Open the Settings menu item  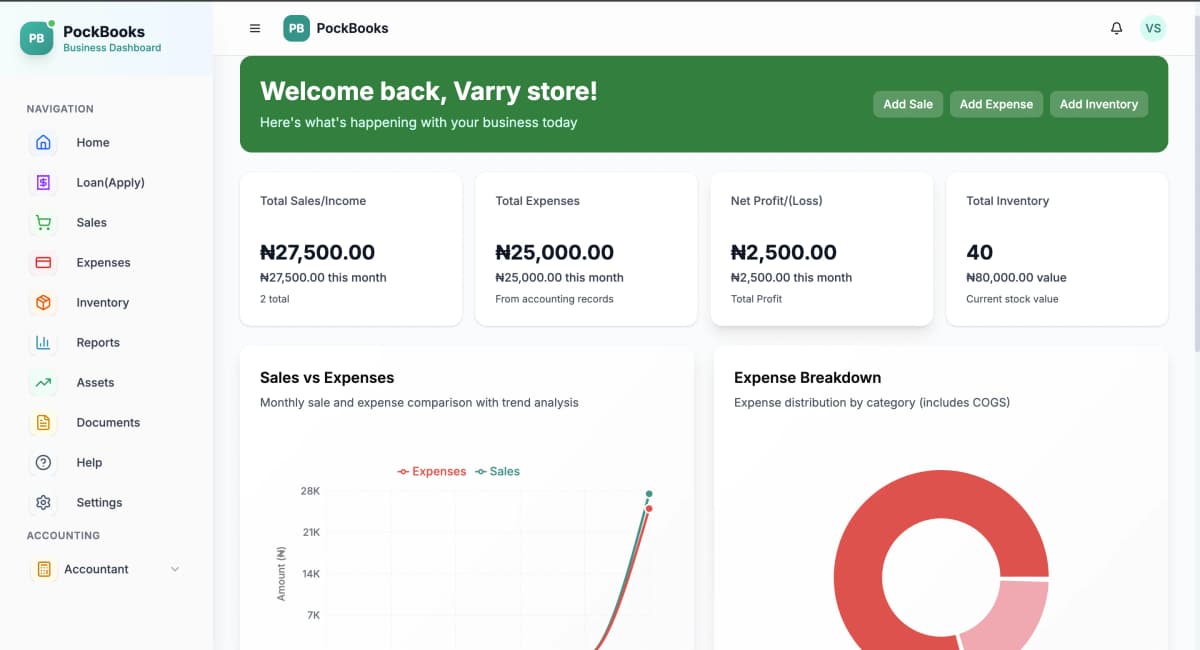click(x=99, y=502)
